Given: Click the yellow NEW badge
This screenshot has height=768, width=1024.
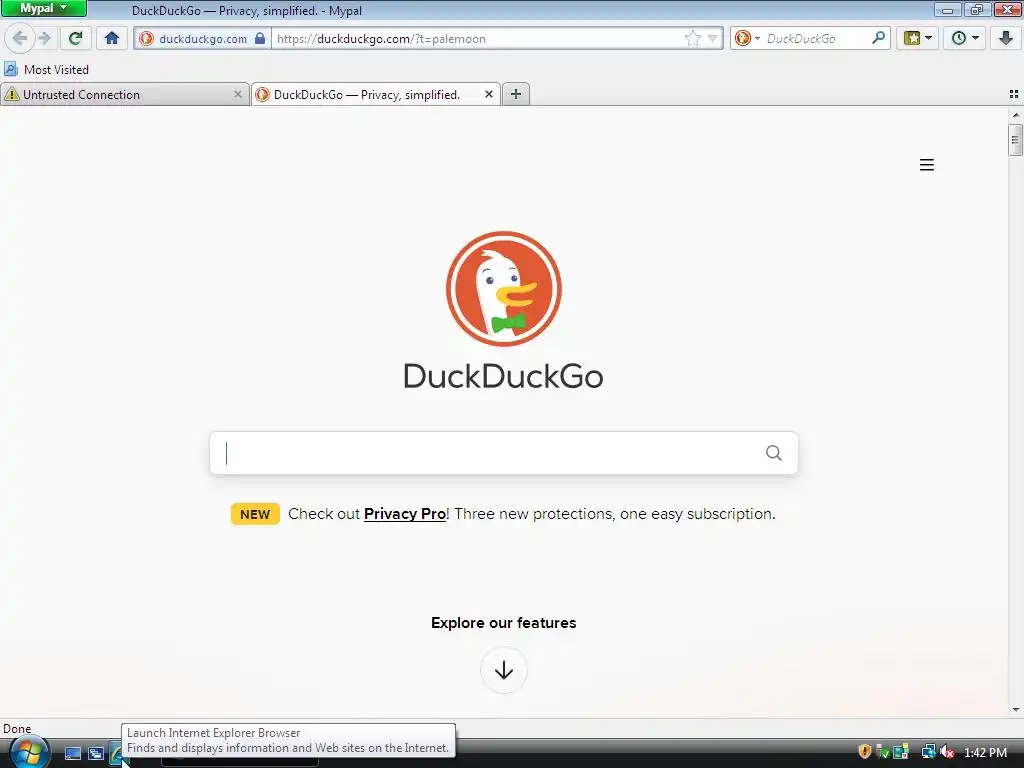Looking at the screenshot, I should (255, 514).
